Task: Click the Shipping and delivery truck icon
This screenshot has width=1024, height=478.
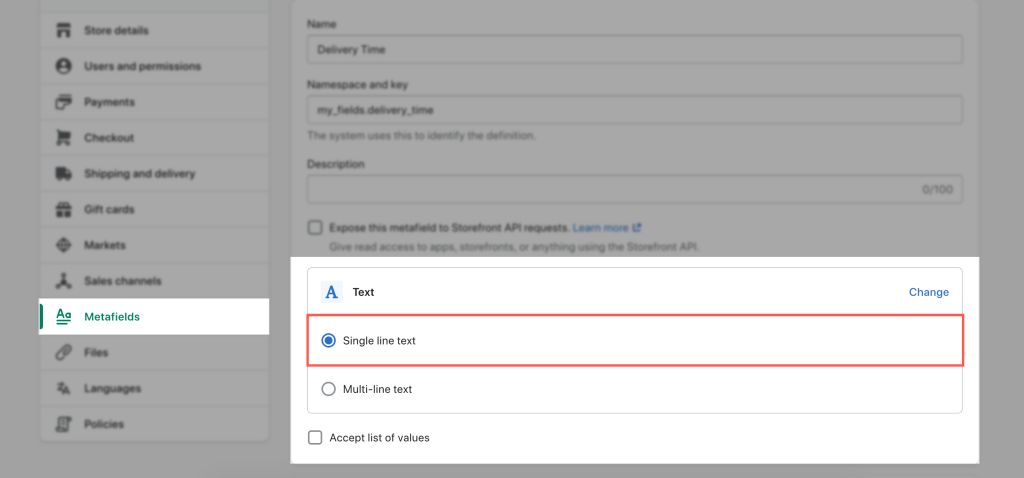Action: pos(63,174)
